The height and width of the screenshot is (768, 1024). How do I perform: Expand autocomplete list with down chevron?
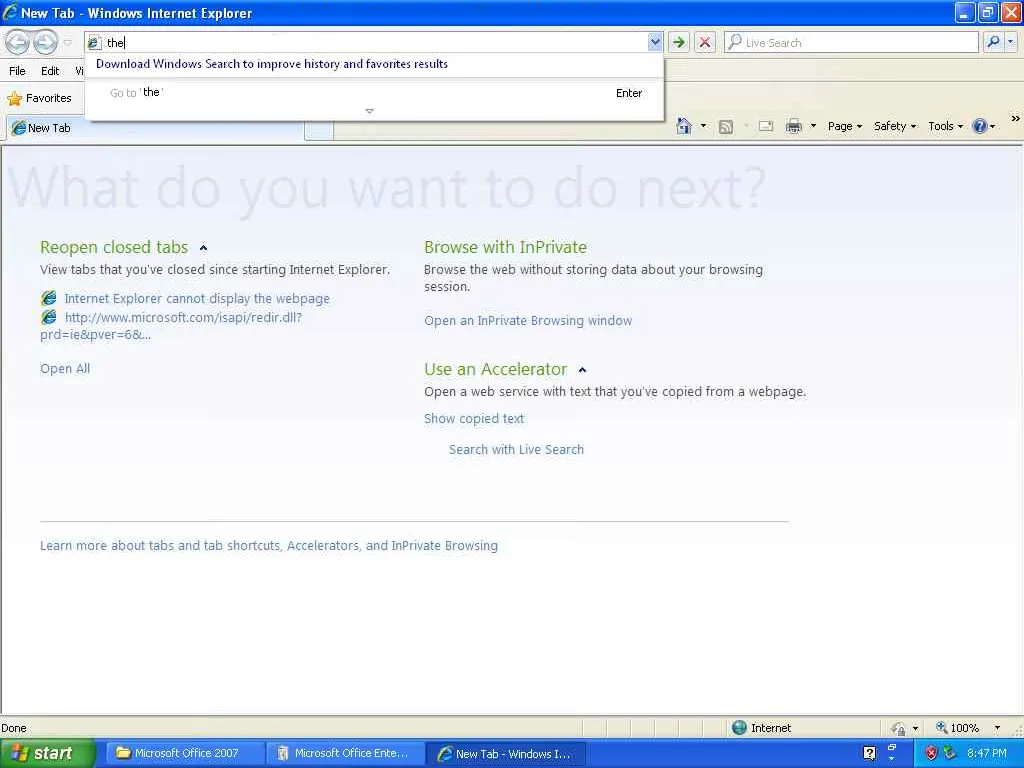370,111
